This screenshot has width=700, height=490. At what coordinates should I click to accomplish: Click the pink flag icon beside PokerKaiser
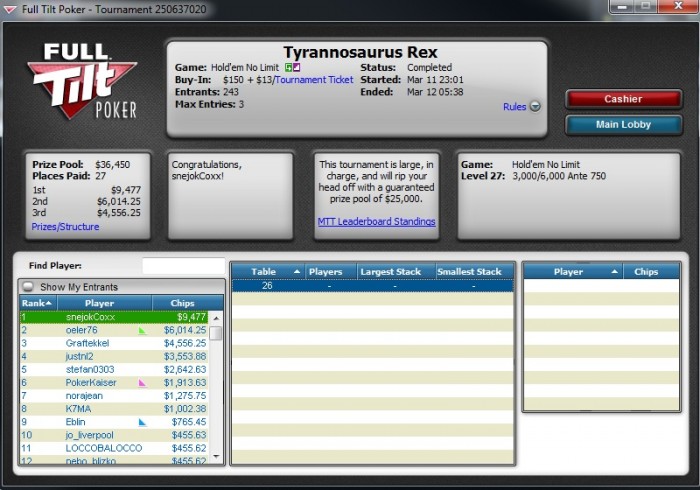coord(142,383)
